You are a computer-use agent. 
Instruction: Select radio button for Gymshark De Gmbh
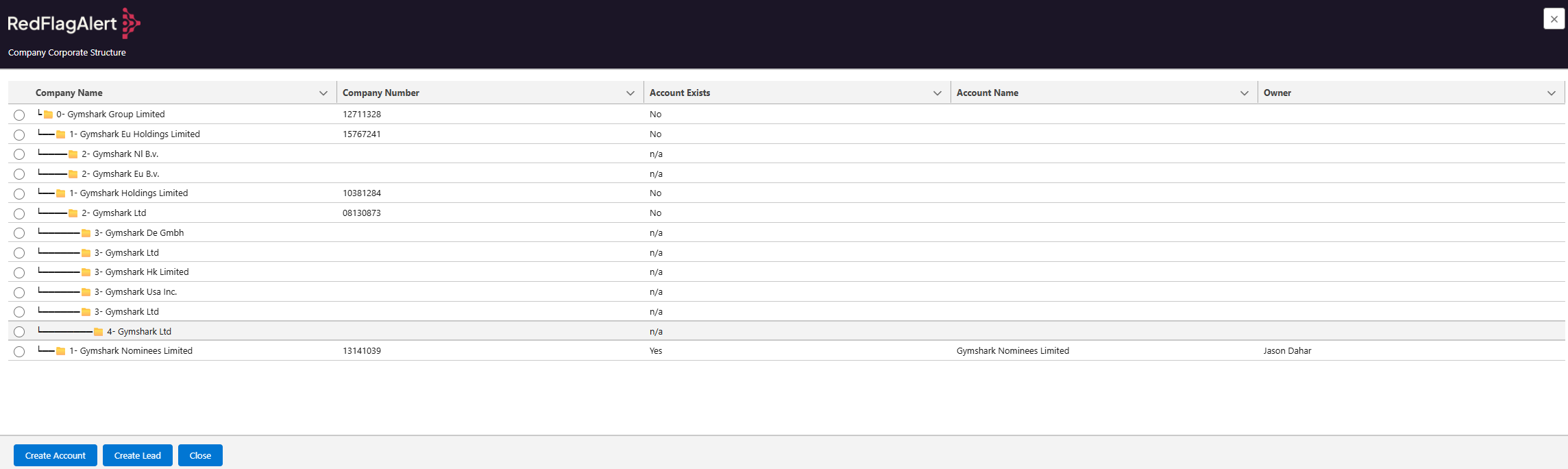(19, 233)
